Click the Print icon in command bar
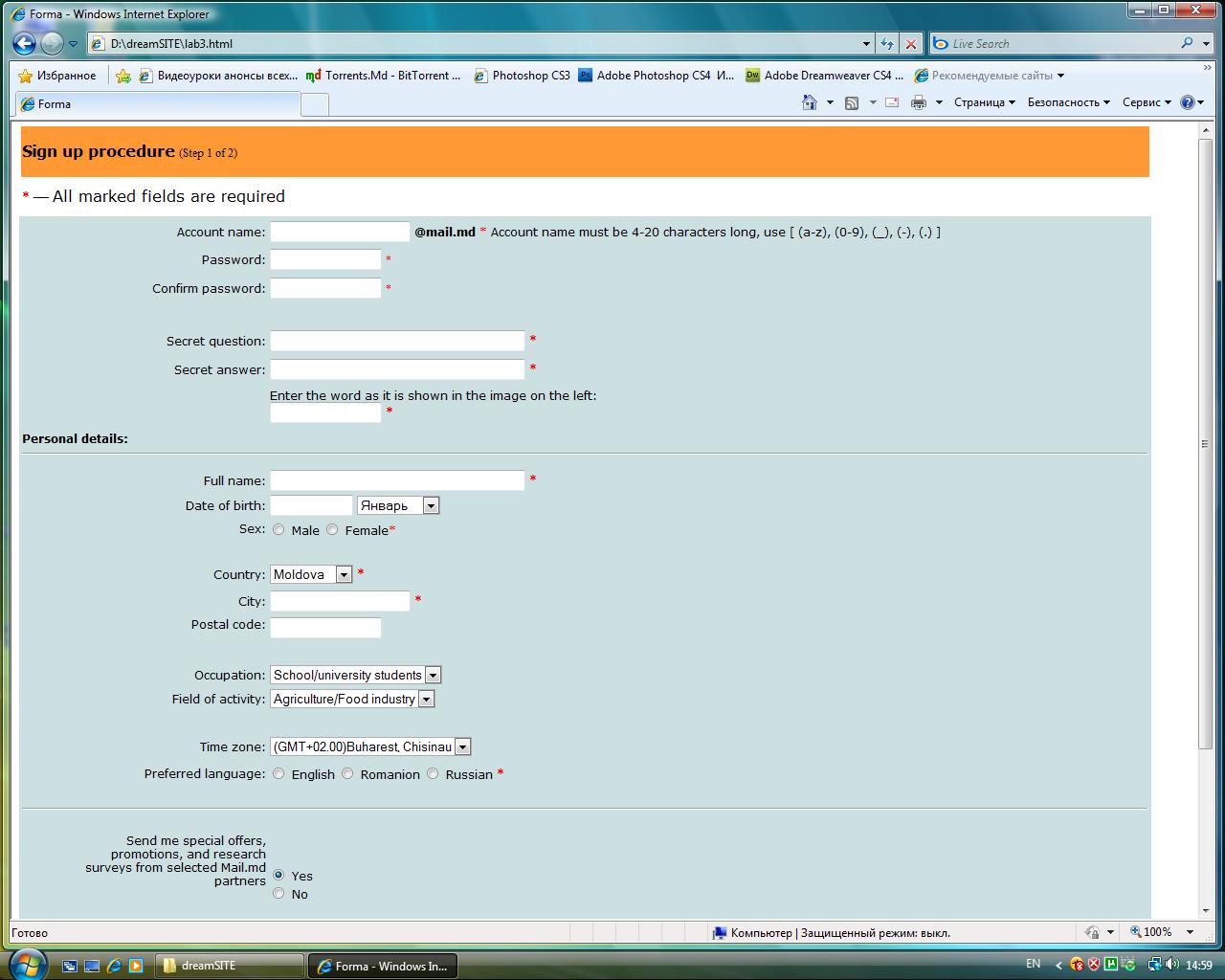This screenshot has width=1225, height=980. click(x=919, y=102)
